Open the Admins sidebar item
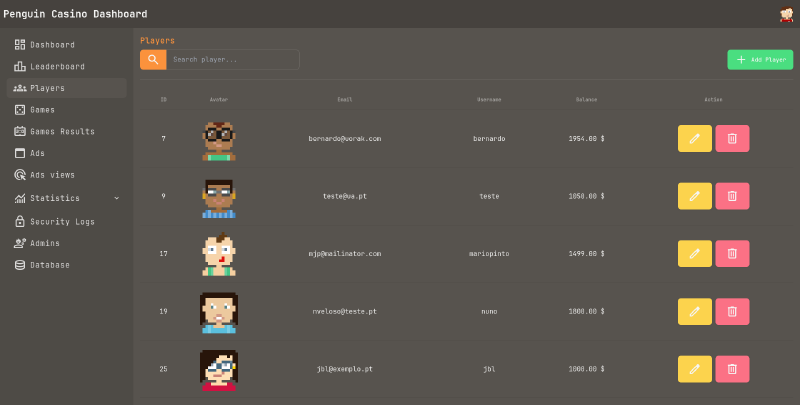Screen dimensions: 800x405 tap(45, 243)
